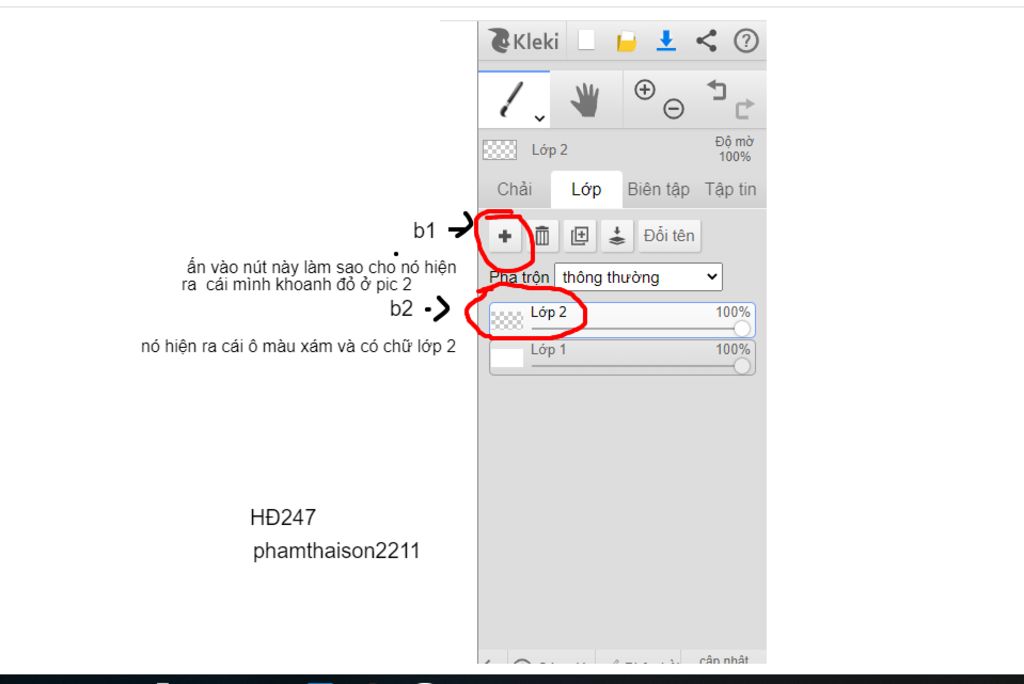Click the Lớp 2 checkered thumbnail in the list
This screenshot has height=684, width=1024.
[507, 320]
